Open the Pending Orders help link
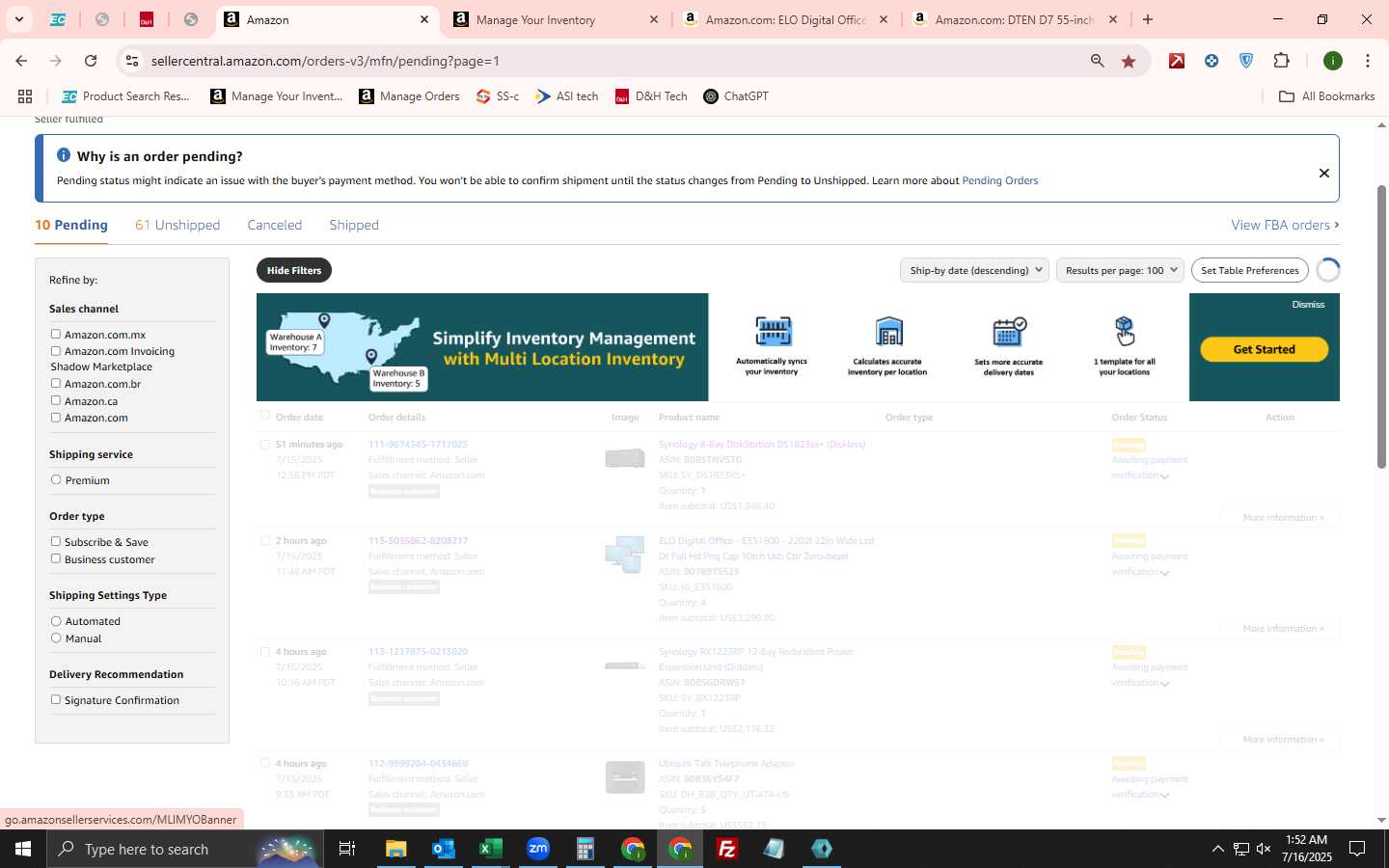1389x868 pixels. pos(1000,180)
